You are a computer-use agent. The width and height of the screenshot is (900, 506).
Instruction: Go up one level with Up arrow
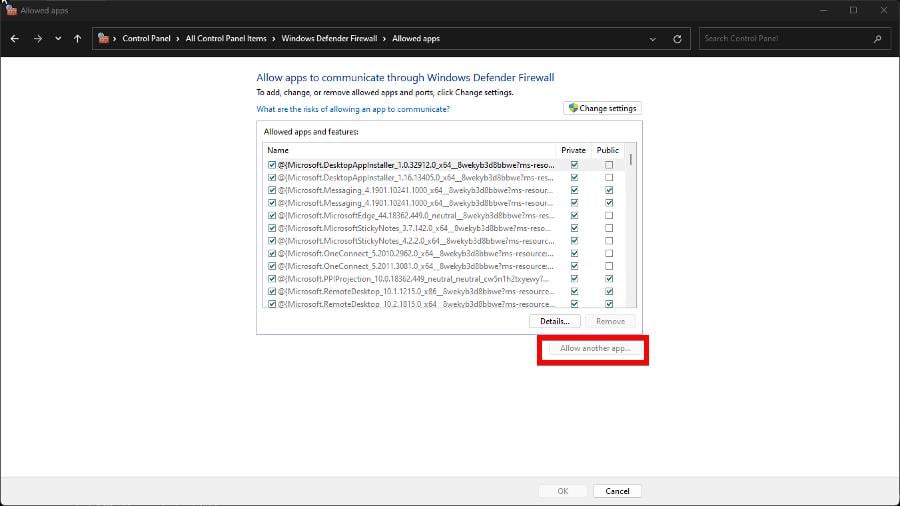(x=77, y=38)
